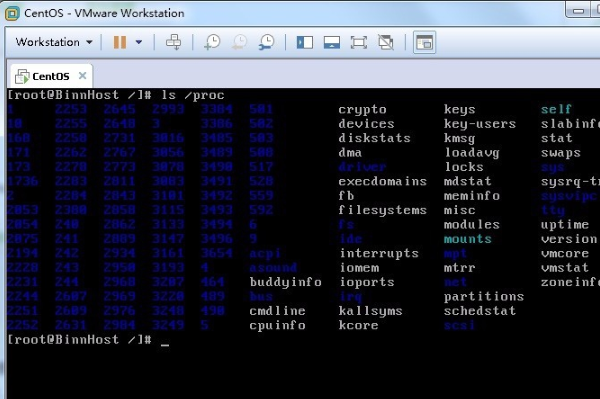600x399 pixels.
Task: Open the Snapshot Manager
Action: [x=266, y=42]
